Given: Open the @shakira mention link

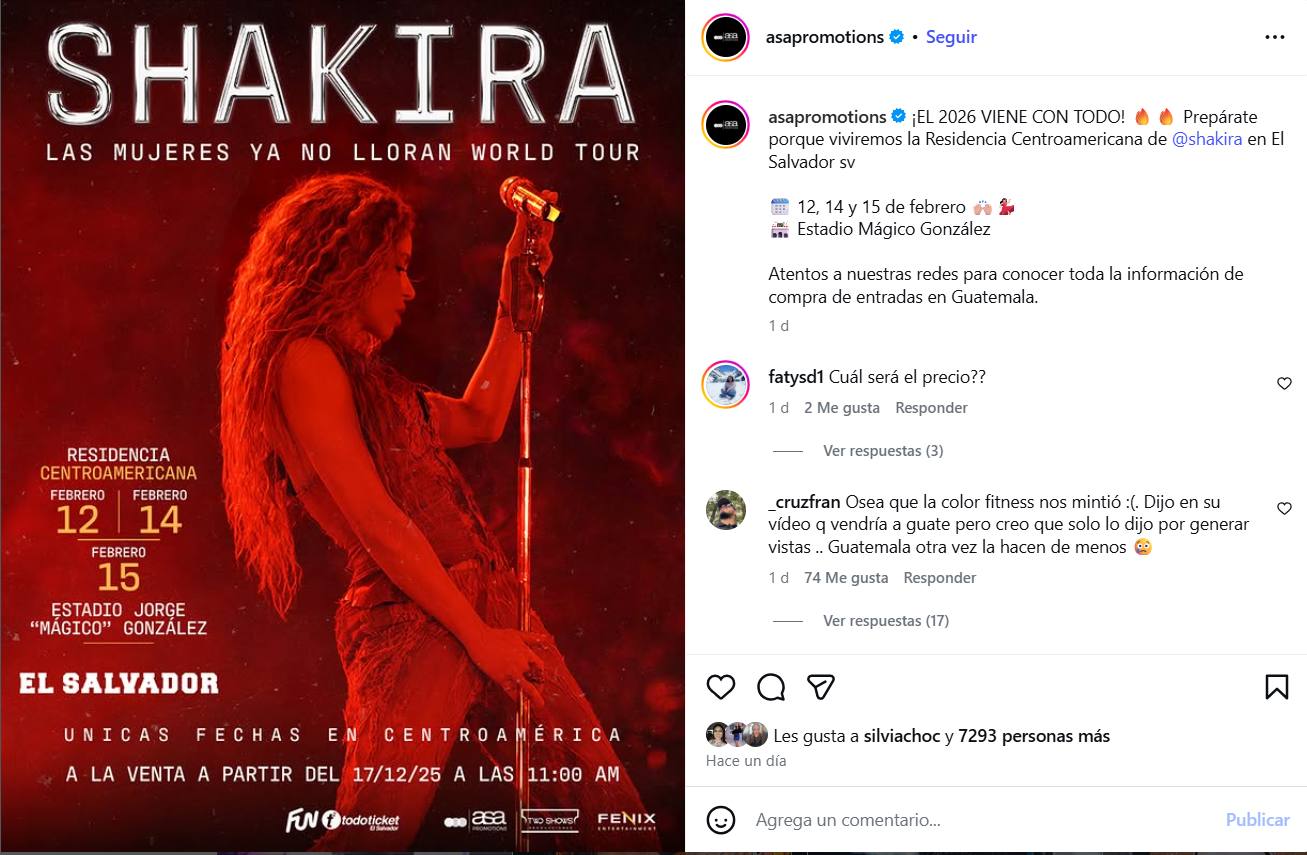Looking at the screenshot, I should [x=1207, y=139].
